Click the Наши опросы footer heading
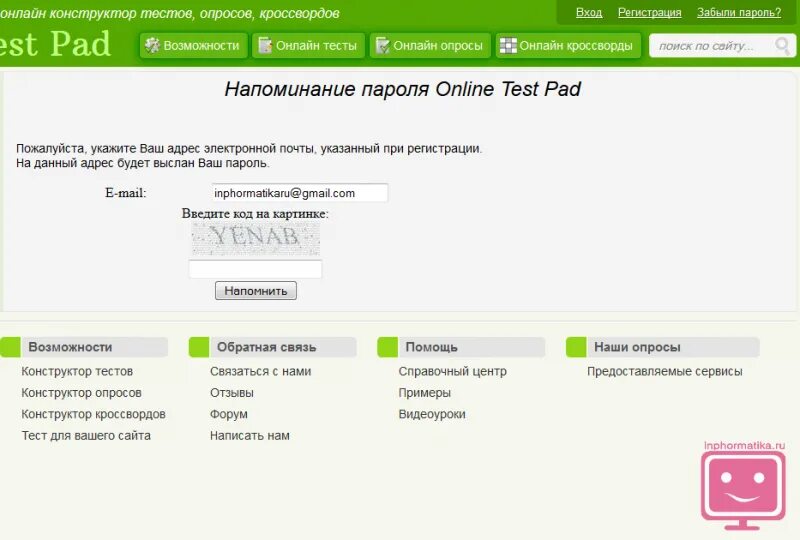The width and height of the screenshot is (800, 540). click(637, 347)
